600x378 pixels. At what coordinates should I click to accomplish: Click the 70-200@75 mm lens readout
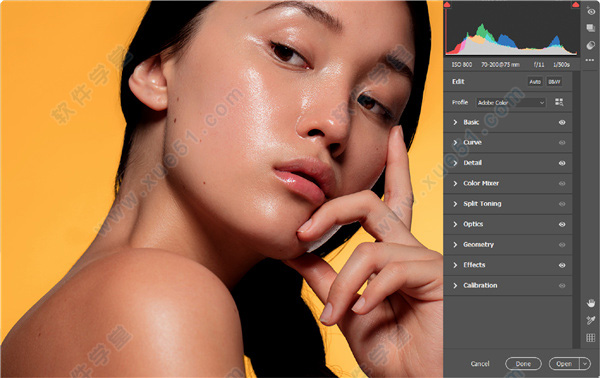tap(500, 65)
